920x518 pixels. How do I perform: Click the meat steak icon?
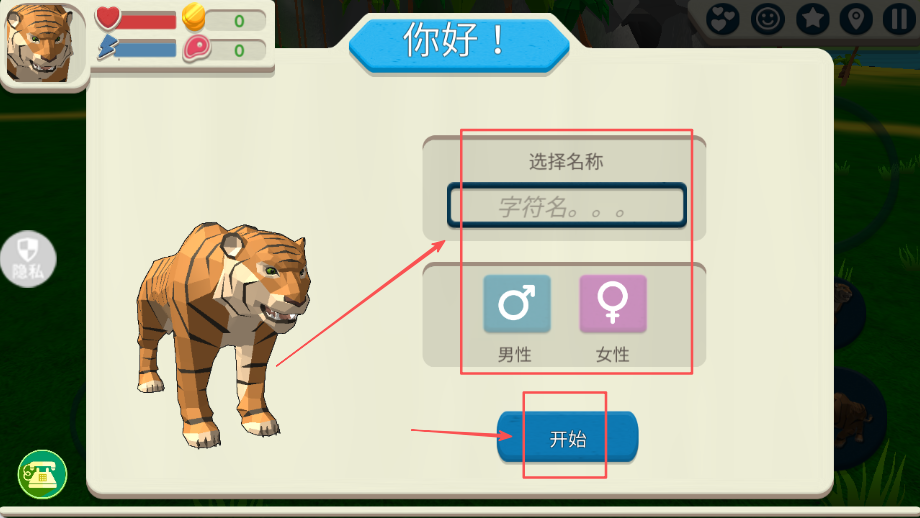(x=197, y=49)
